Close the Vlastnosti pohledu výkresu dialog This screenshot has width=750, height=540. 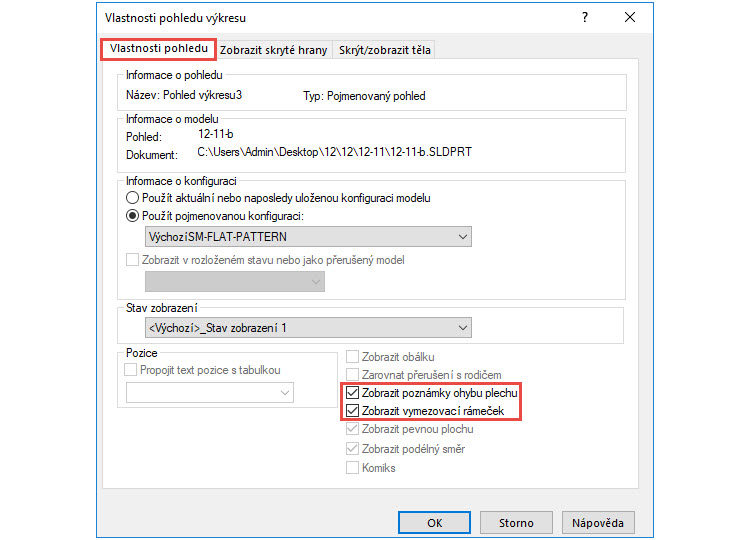pos(629,17)
